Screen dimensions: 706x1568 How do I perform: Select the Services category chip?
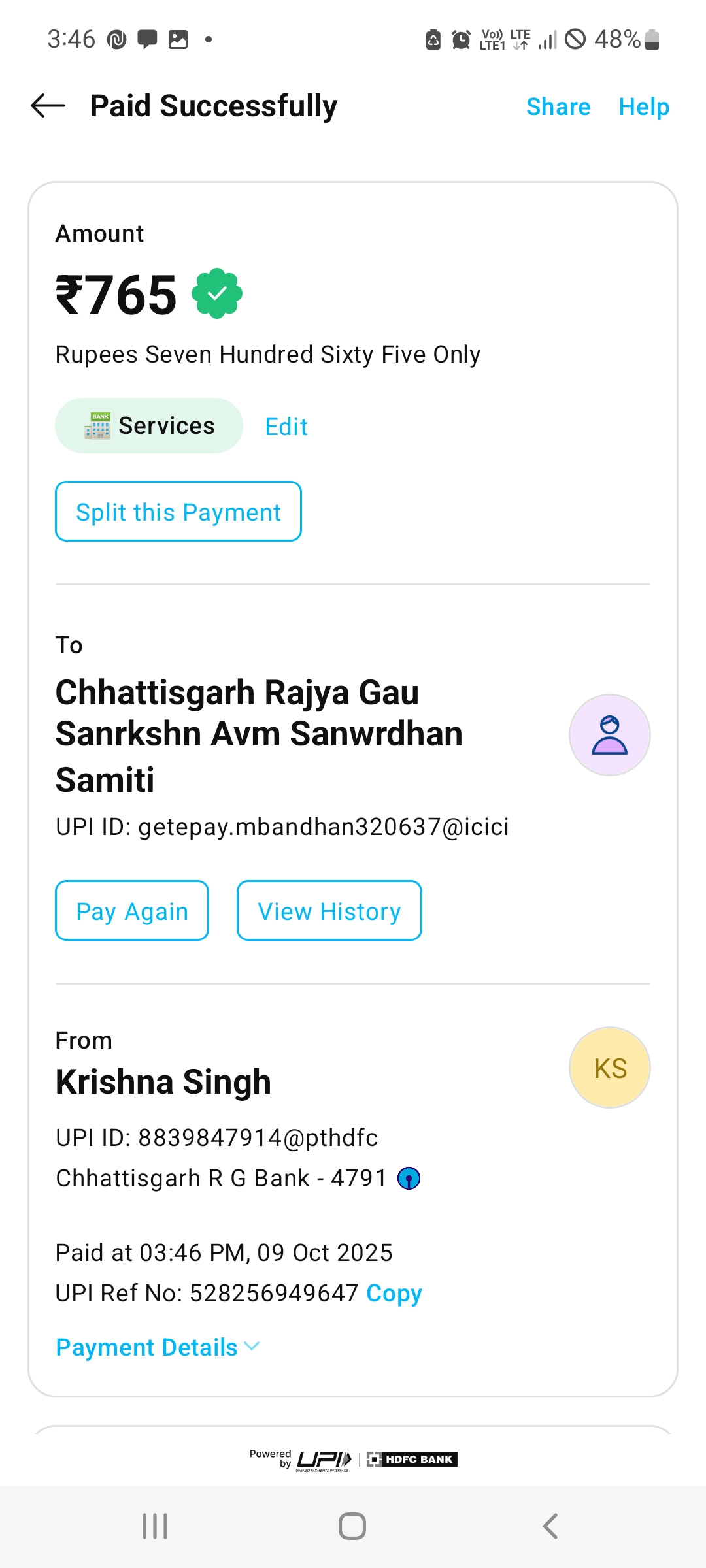click(x=149, y=426)
